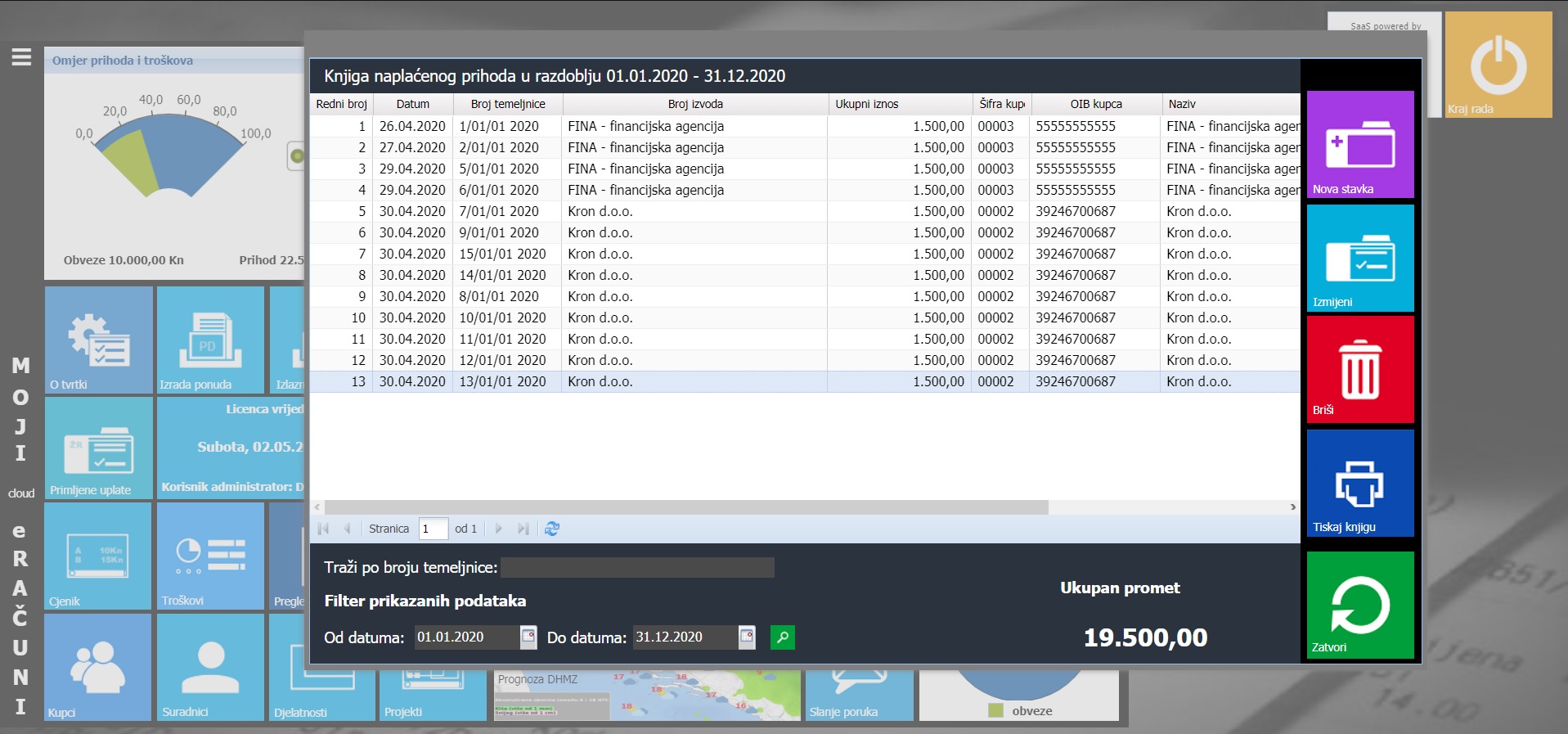Open the Kupci tile

[x=98, y=667]
